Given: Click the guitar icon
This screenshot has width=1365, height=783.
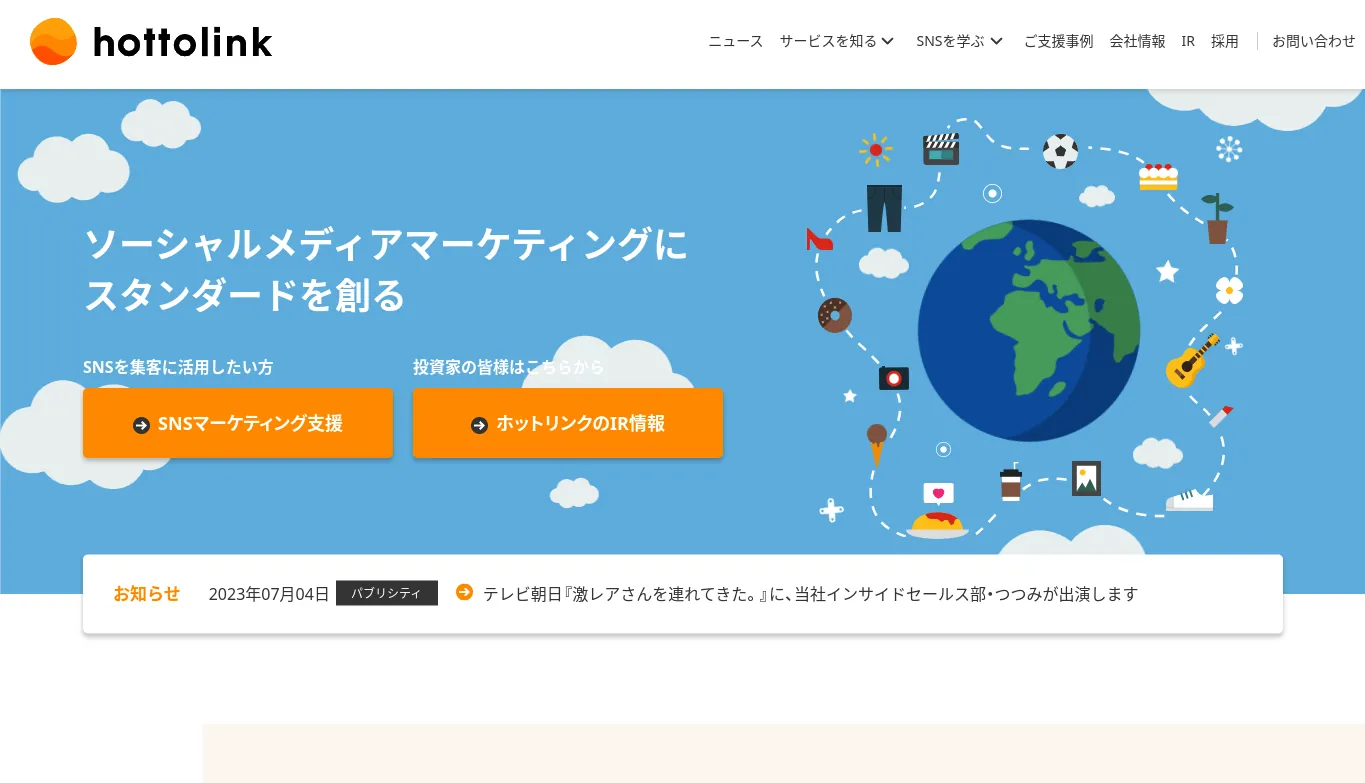Looking at the screenshot, I should [1193, 361].
